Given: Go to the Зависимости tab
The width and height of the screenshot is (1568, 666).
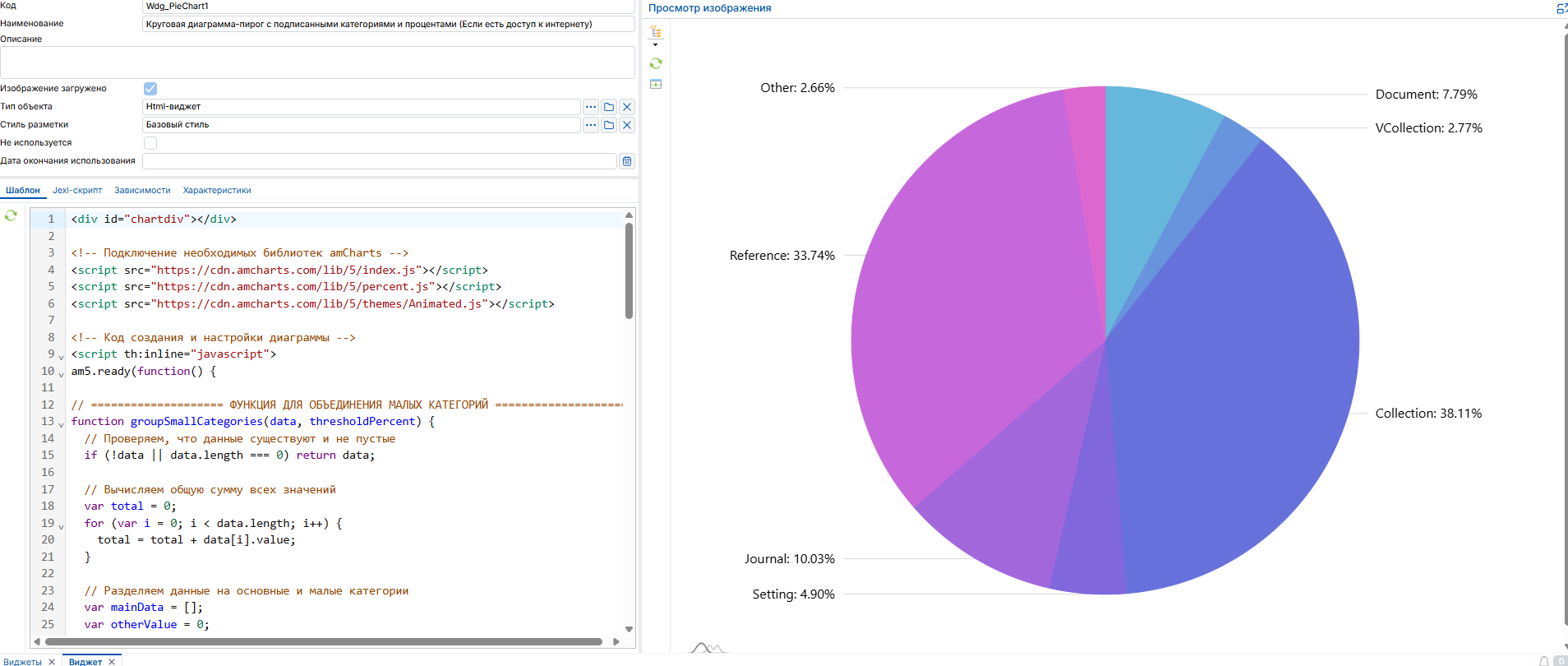Looking at the screenshot, I should [x=142, y=191].
